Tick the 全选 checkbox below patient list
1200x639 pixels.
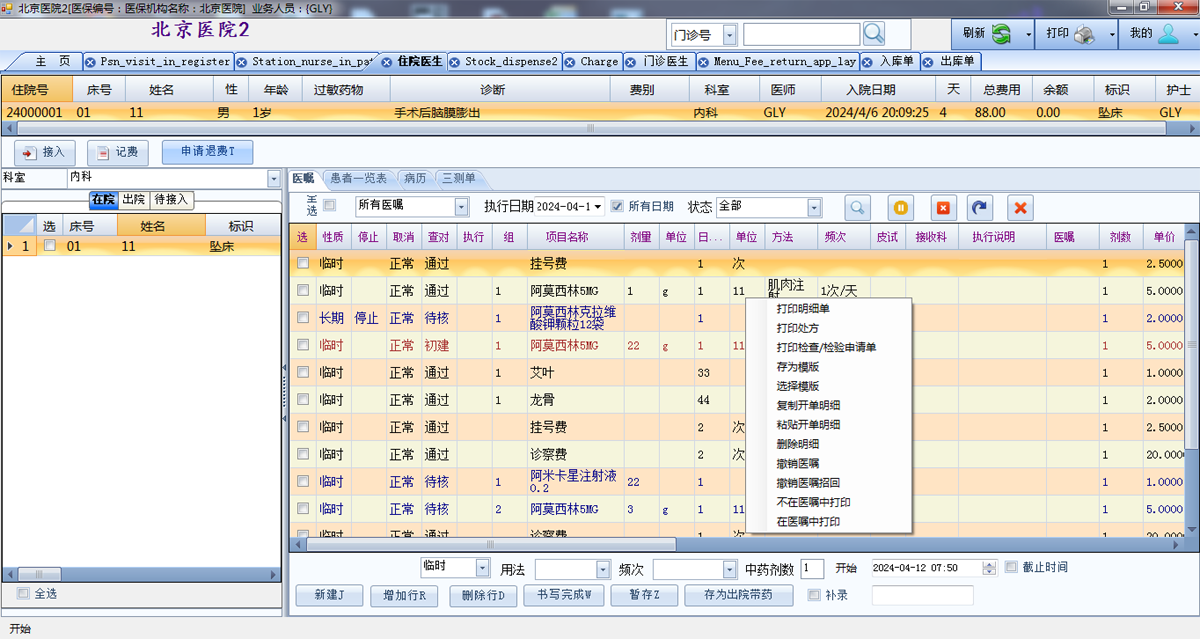[x=23, y=593]
